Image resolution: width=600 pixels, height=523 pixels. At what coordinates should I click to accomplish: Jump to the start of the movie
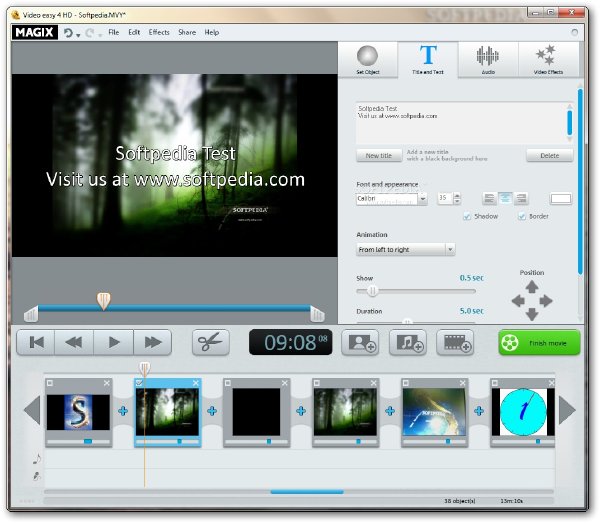[x=36, y=342]
